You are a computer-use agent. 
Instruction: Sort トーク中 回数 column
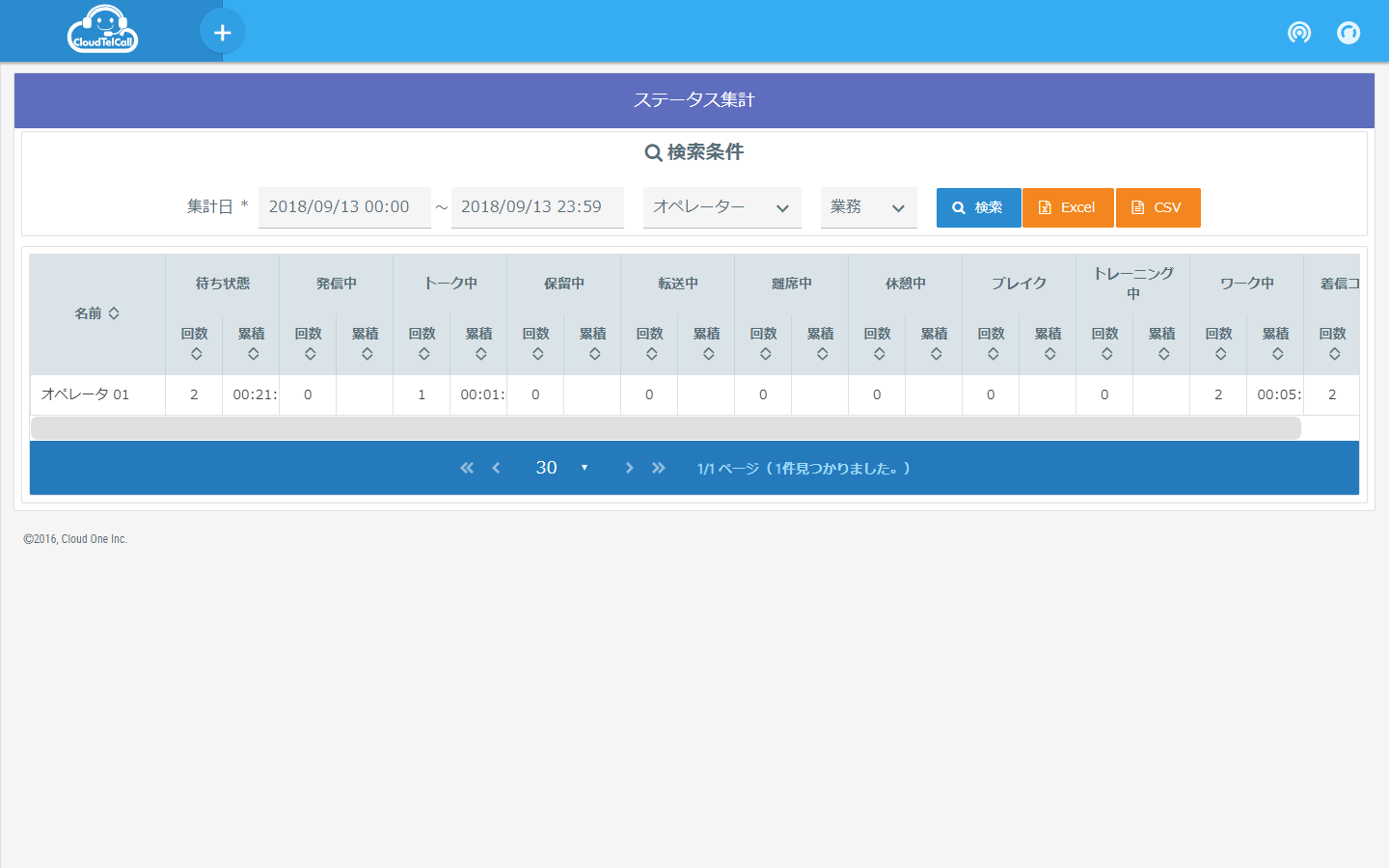(422, 343)
